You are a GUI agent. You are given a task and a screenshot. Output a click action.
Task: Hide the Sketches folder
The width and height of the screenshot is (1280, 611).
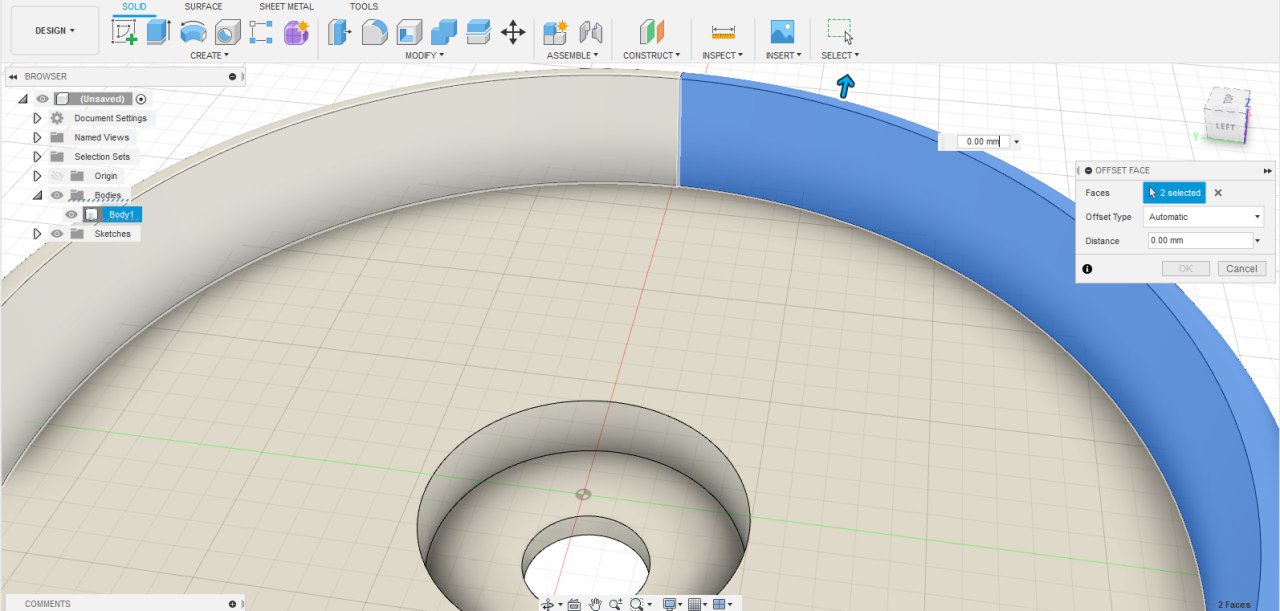(x=57, y=234)
